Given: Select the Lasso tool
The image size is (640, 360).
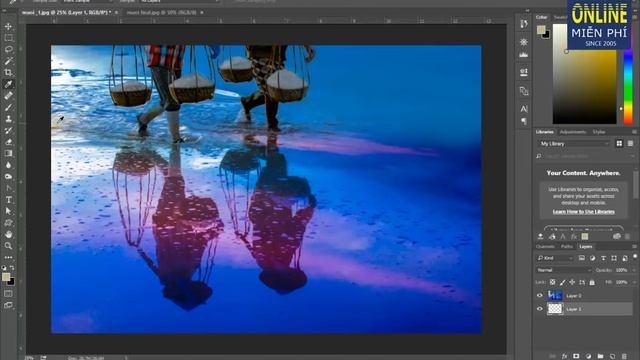Looking at the screenshot, I should pos(8,49).
